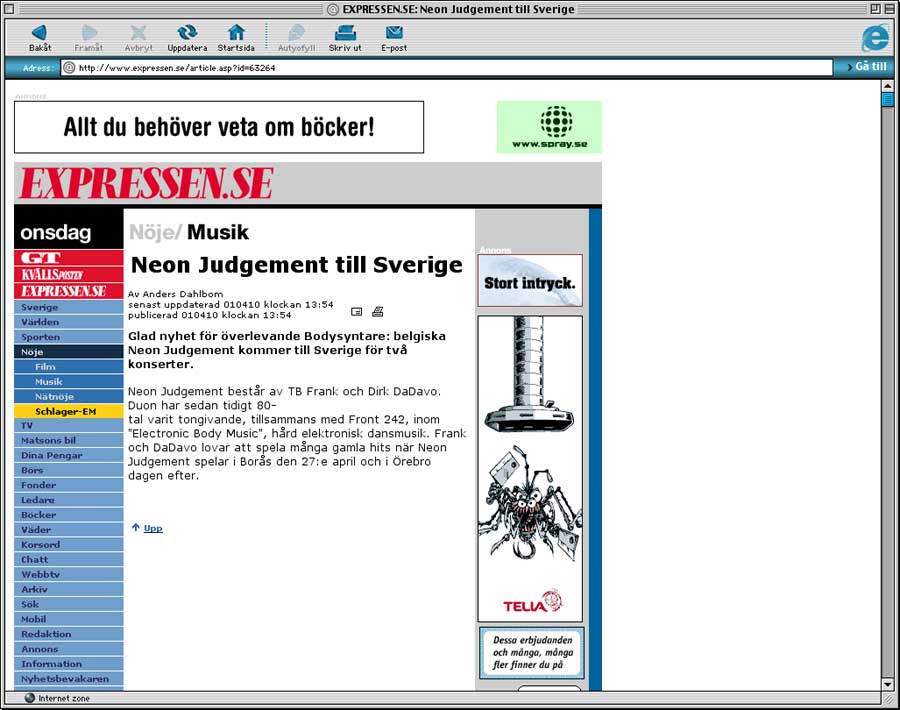Open the Väder section
Image resolution: width=900 pixels, height=710 pixels.
[68, 530]
